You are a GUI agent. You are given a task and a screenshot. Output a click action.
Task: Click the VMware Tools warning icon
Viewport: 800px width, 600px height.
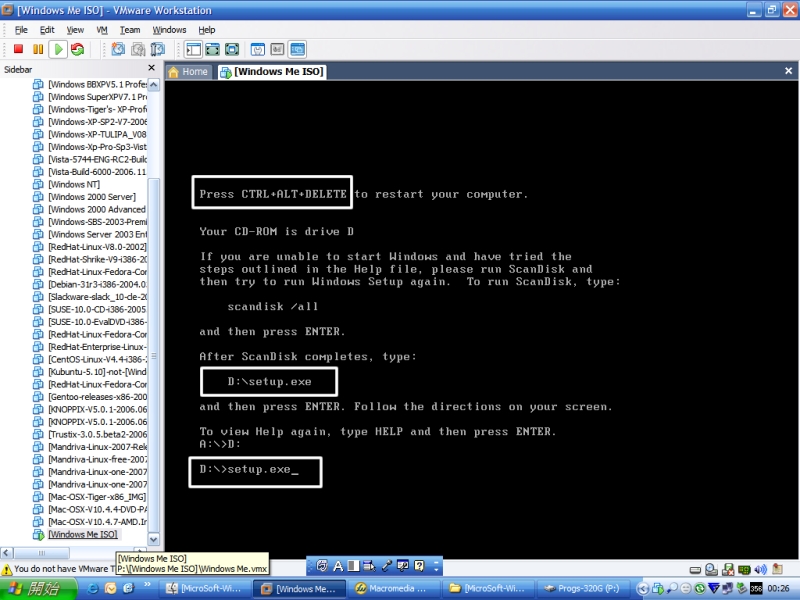tap(7, 569)
